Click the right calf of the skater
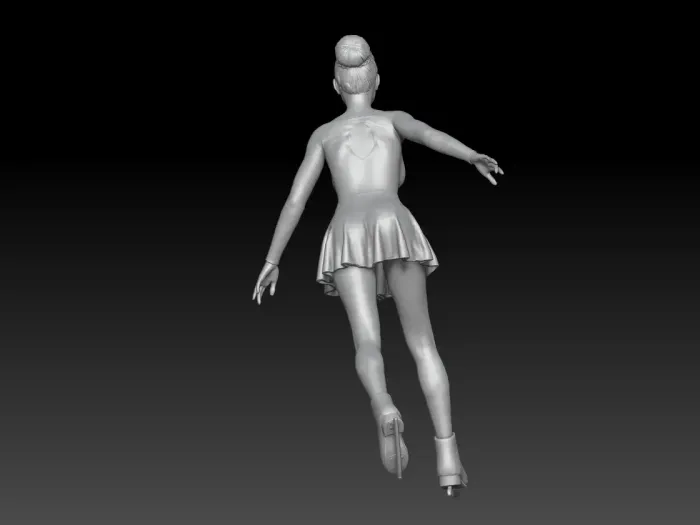This screenshot has height=525, width=700. pyautogui.click(x=435, y=388)
